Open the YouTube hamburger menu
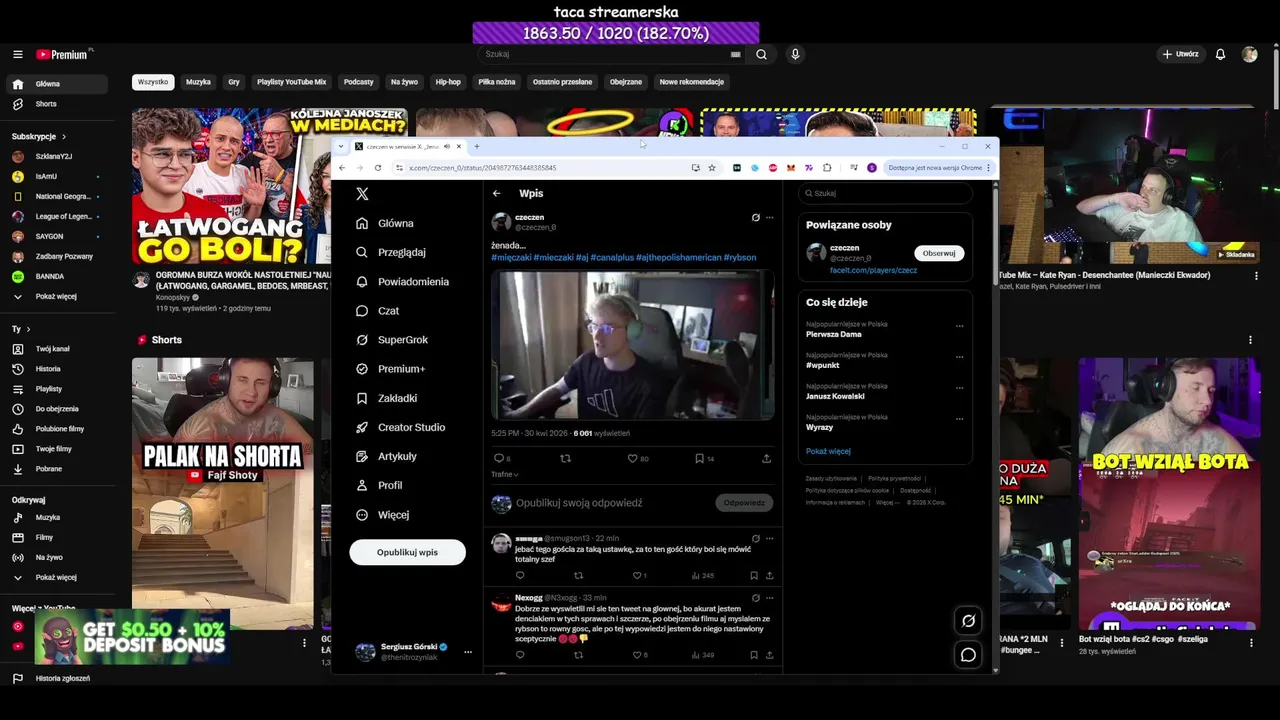 coord(18,54)
